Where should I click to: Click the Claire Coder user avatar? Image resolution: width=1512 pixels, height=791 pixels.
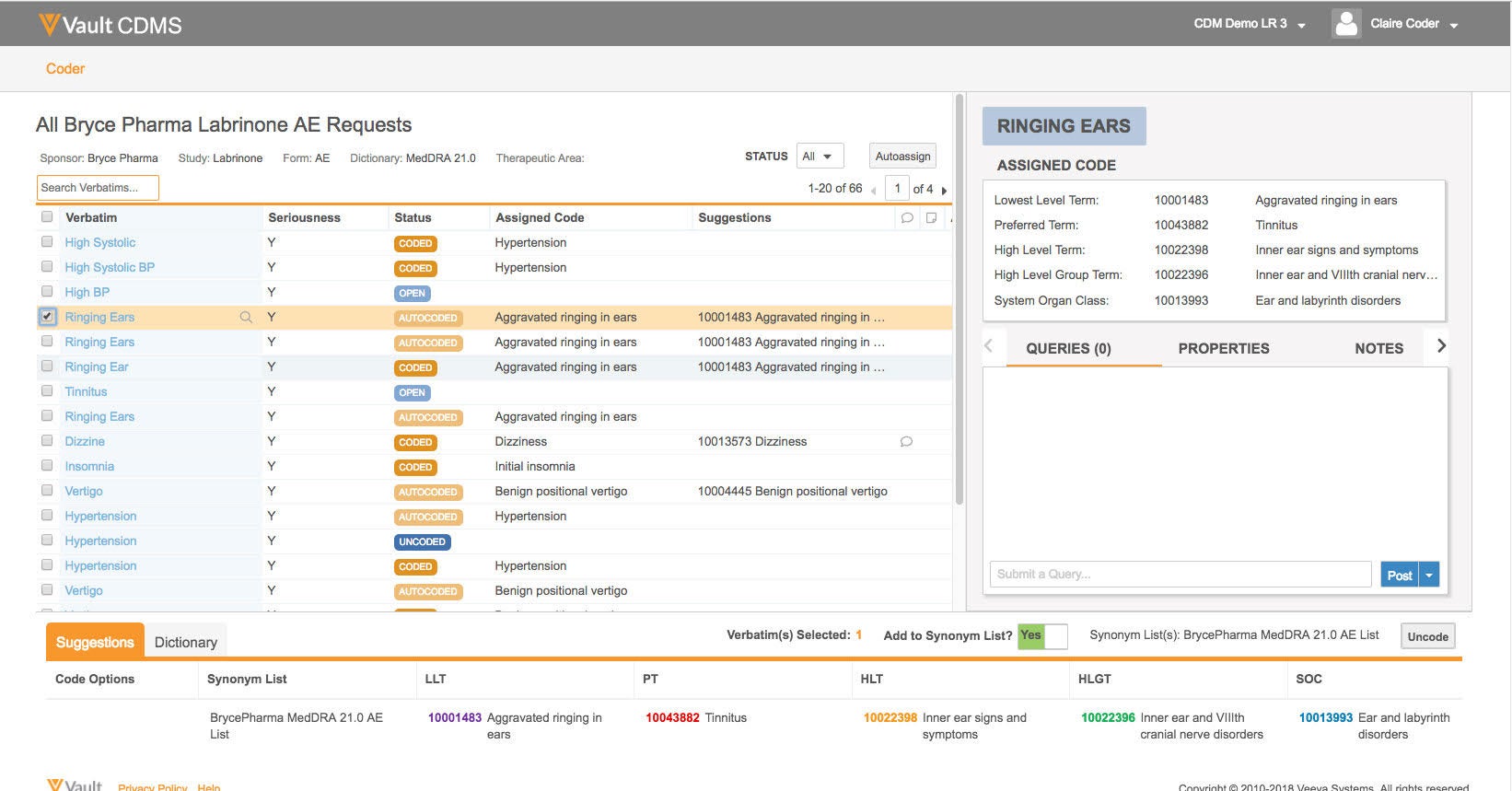(1346, 24)
